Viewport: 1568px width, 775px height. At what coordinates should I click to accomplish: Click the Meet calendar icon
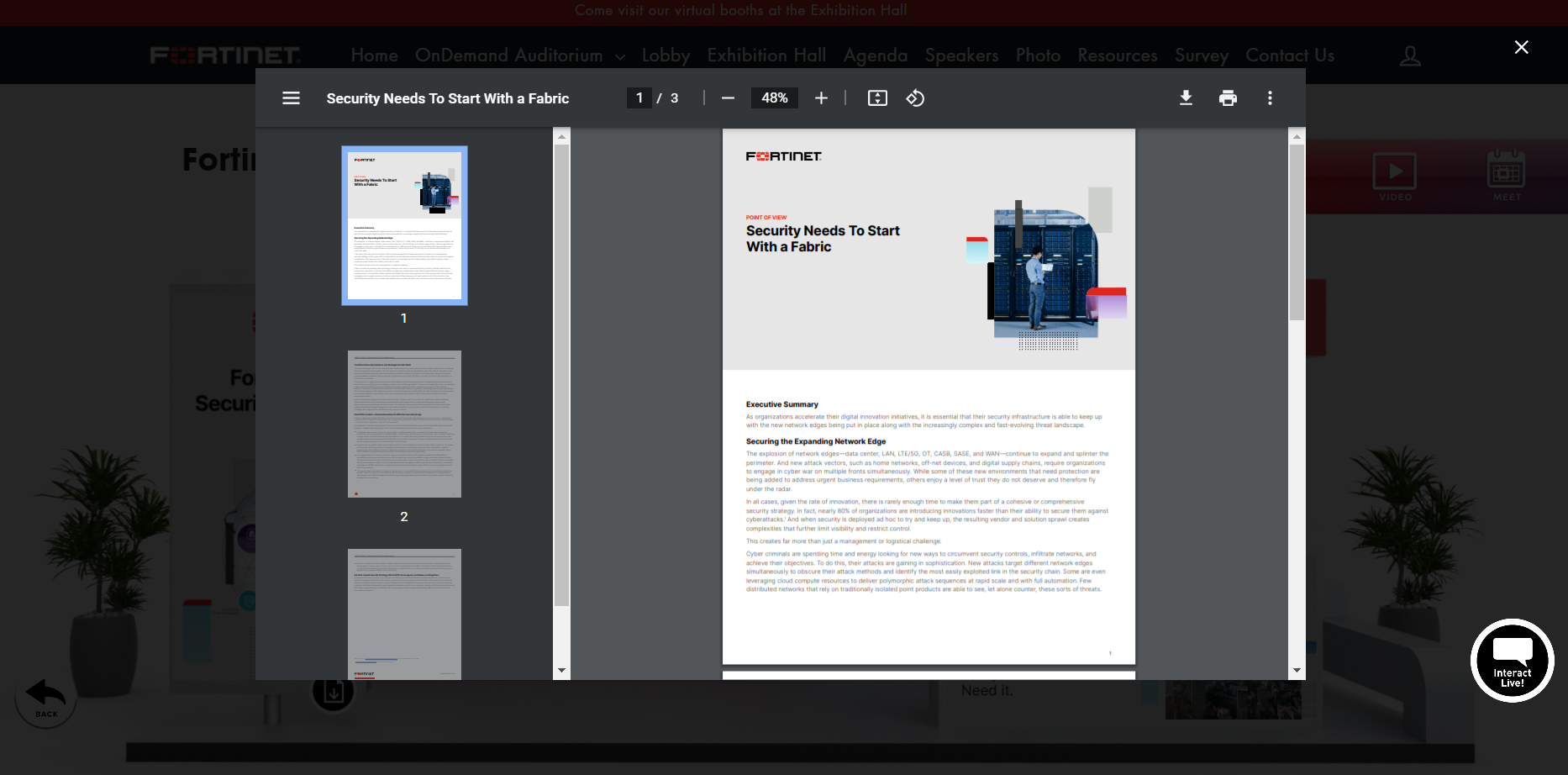1507,176
